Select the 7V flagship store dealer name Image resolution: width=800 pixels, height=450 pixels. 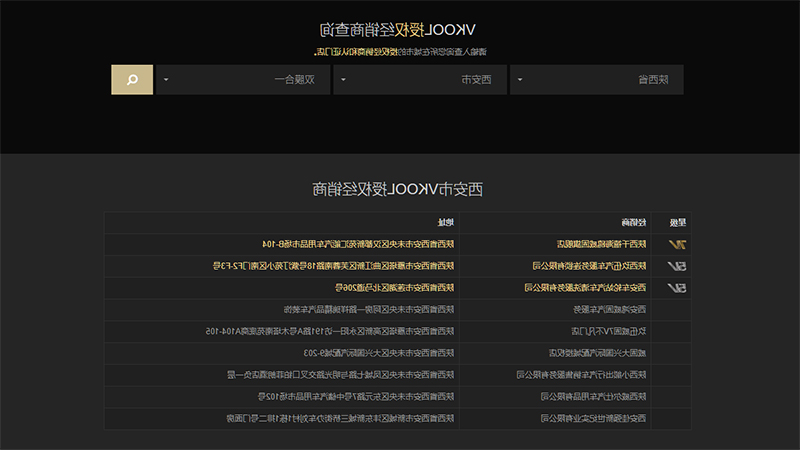(602, 244)
